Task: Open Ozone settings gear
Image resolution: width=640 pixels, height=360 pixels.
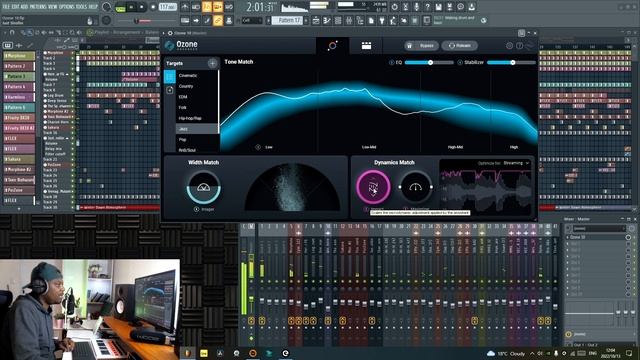Action: point(509,46)
